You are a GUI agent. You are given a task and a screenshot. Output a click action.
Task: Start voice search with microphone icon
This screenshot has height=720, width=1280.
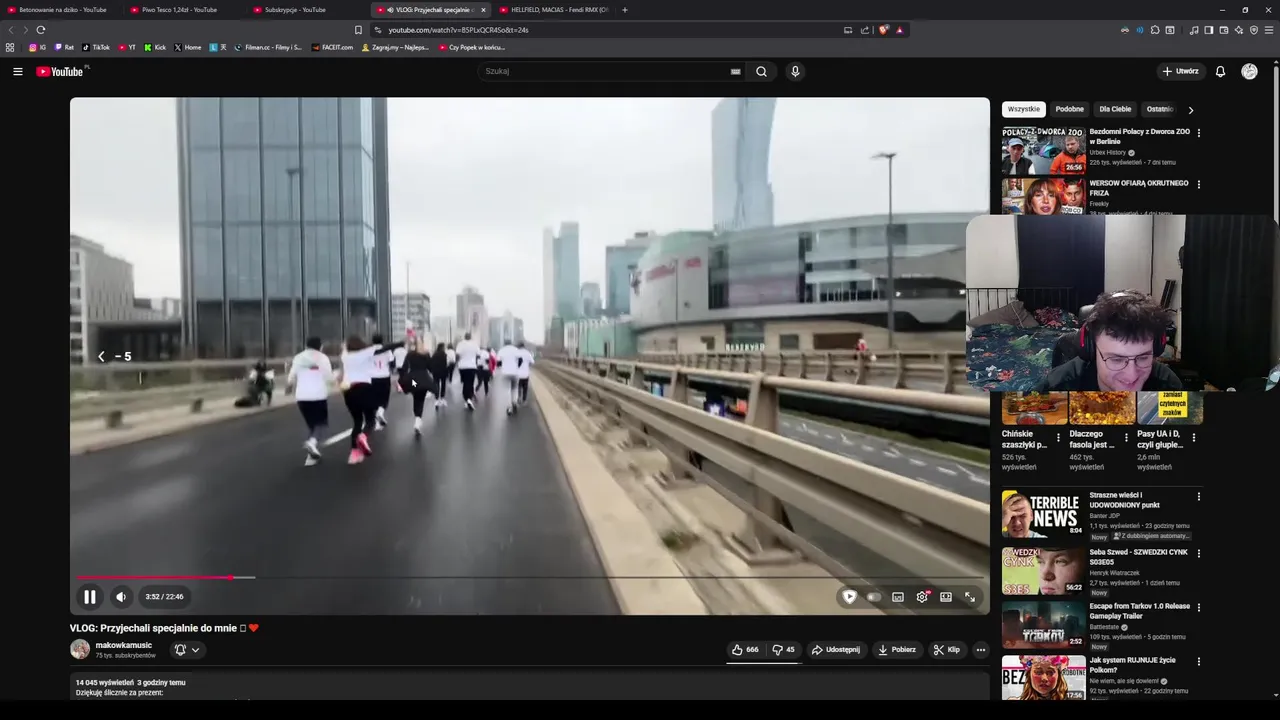[795, 71]
